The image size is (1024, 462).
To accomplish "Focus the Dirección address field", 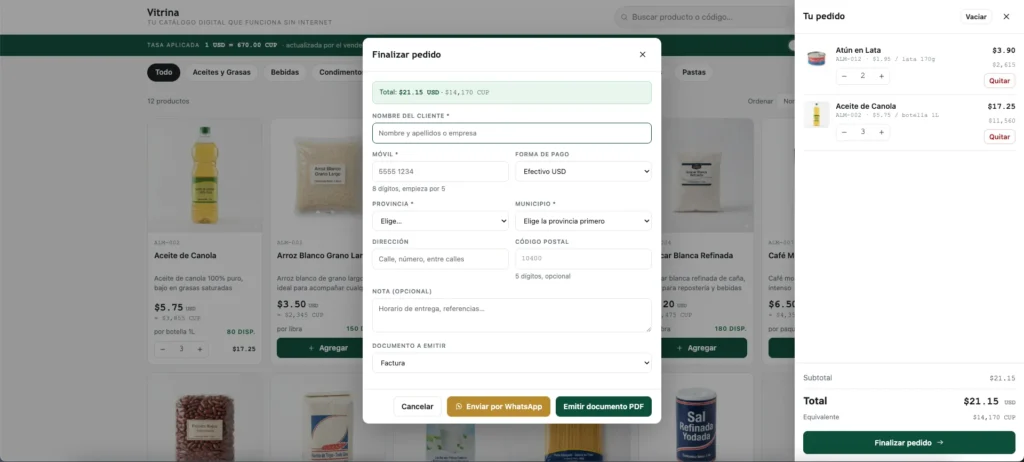I will tap(440, 259).
